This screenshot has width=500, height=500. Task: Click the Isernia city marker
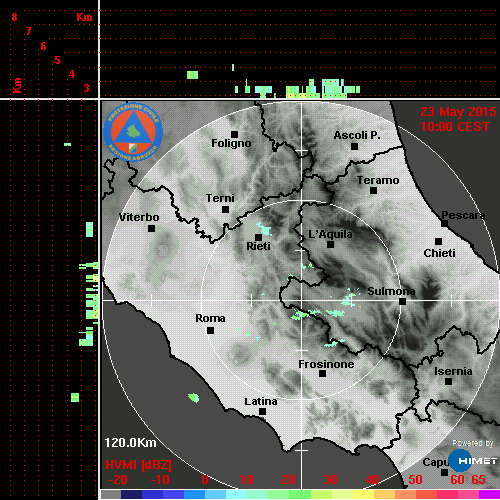[x=449, y=381]
